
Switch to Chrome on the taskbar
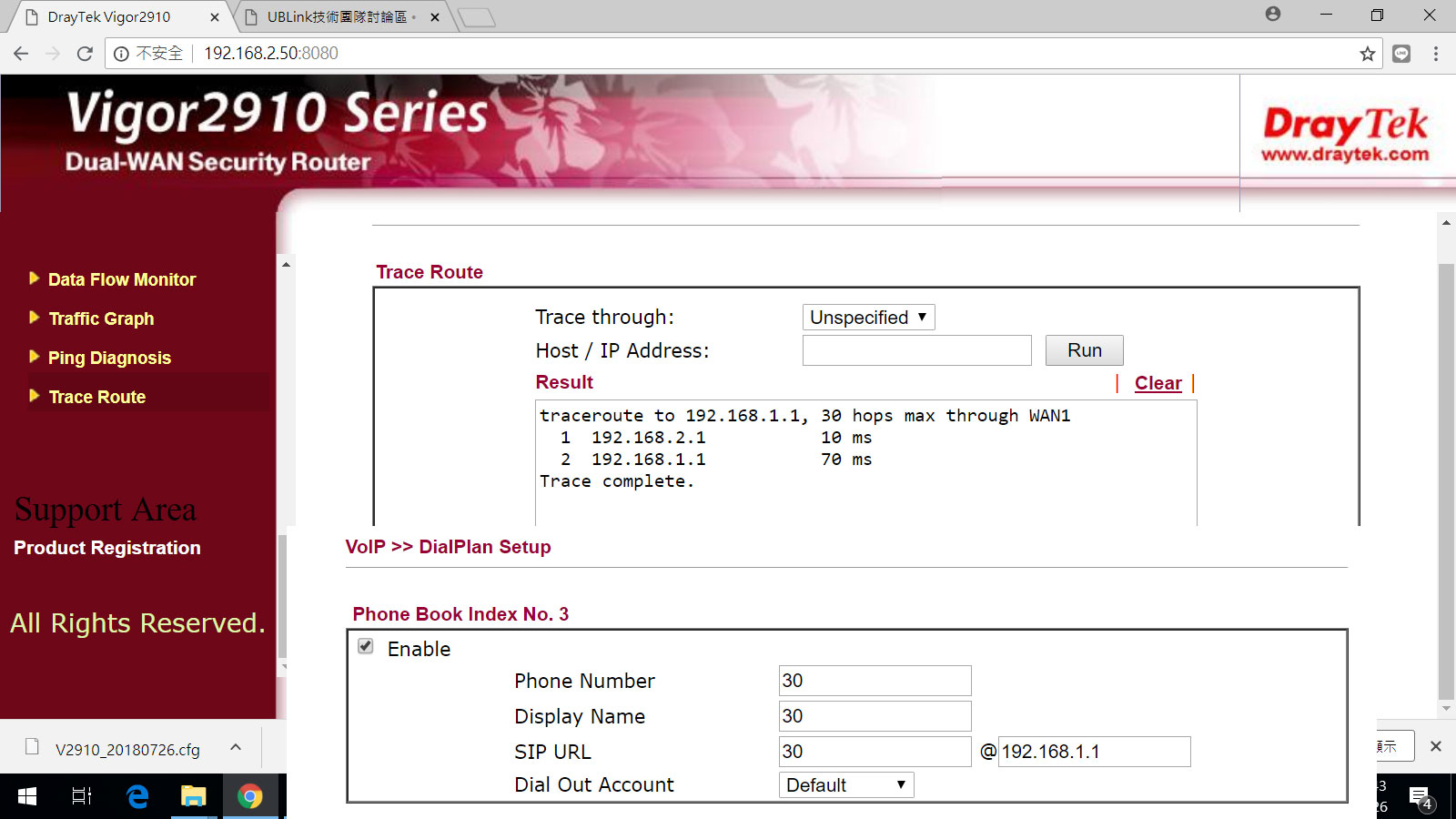[249, 796]
